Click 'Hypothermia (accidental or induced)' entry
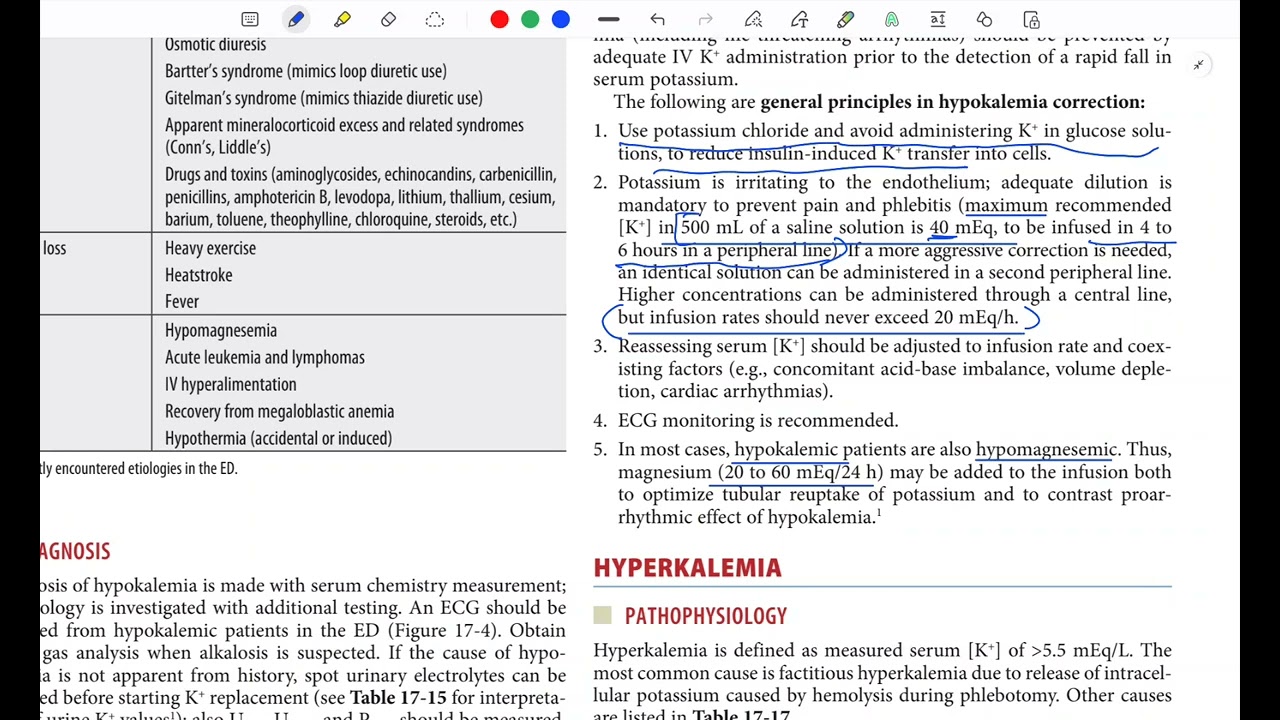This screenshot has height=720, width=1280. (x=278, y=438)
